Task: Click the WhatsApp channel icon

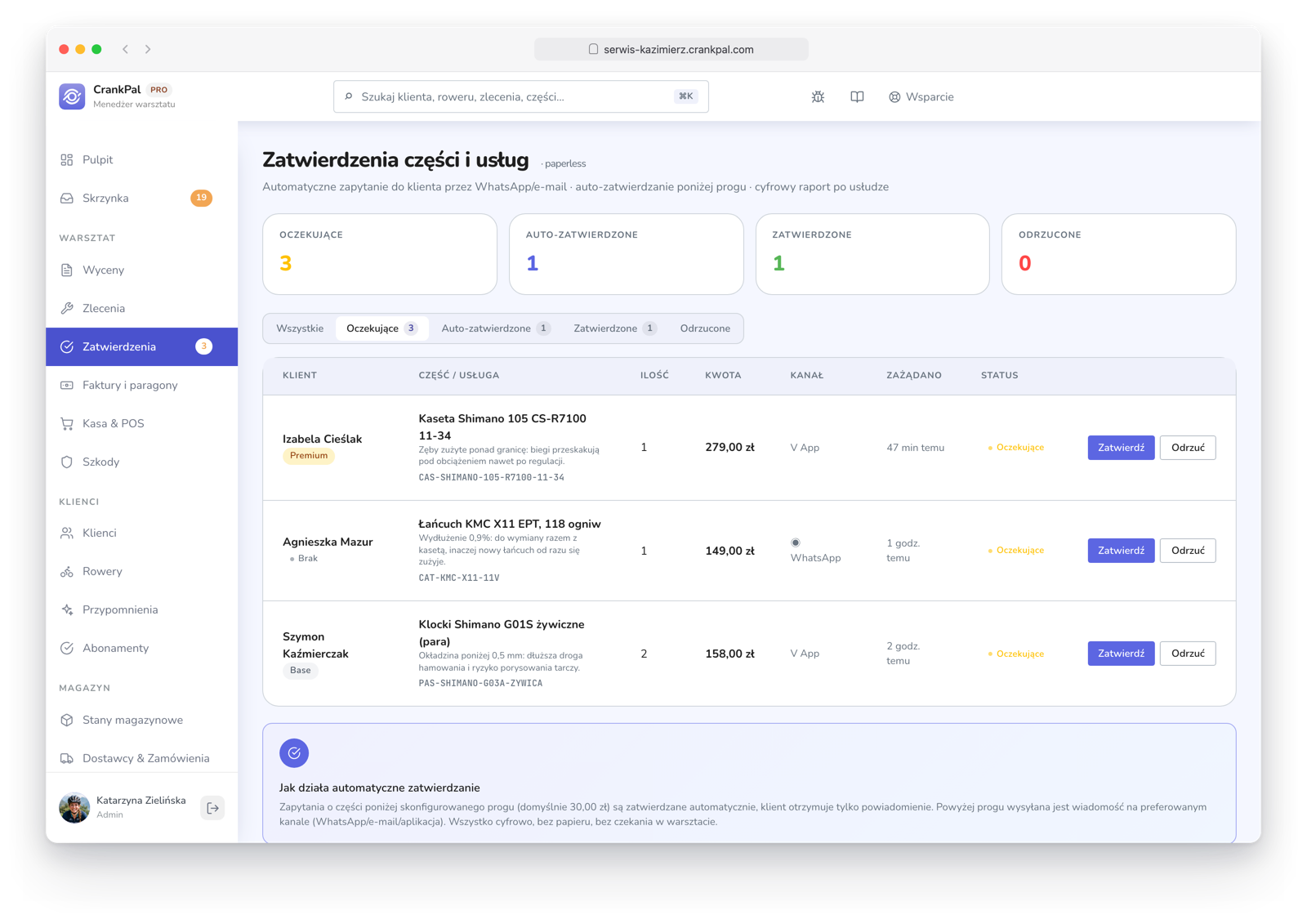Action: (x=796, y=542)
